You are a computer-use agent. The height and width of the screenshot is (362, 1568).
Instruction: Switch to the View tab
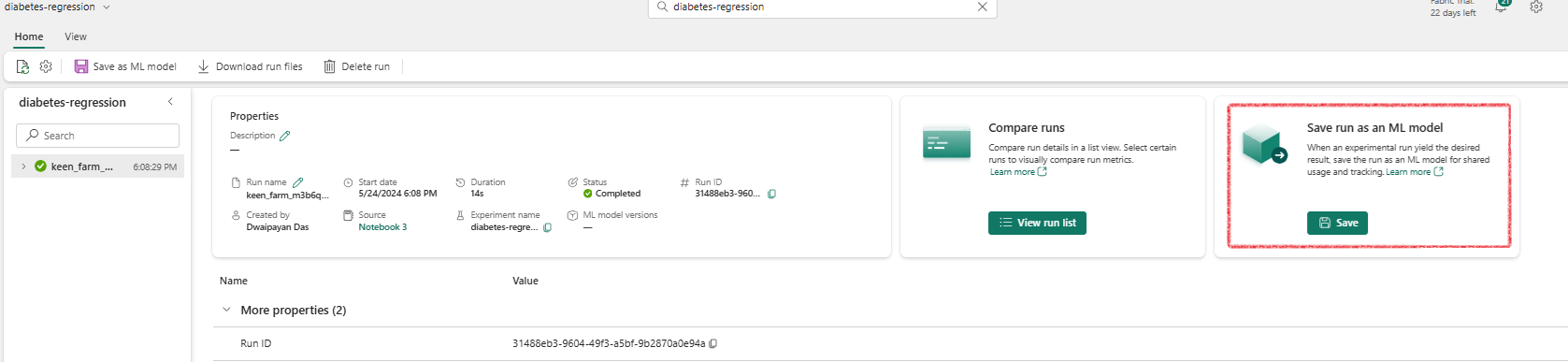pyautogui.click(x=76, y=36)
